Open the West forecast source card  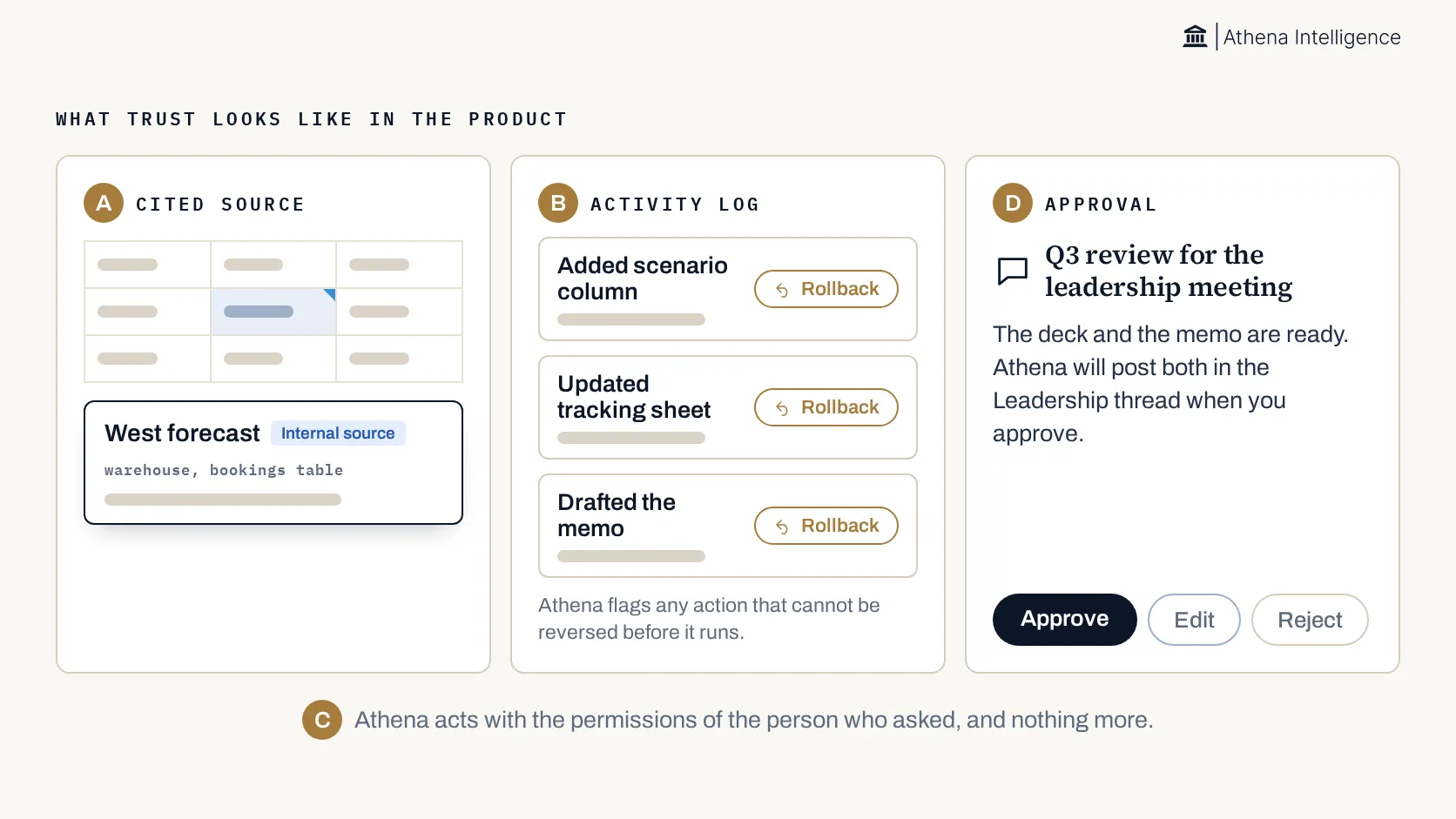click(273, 462)
